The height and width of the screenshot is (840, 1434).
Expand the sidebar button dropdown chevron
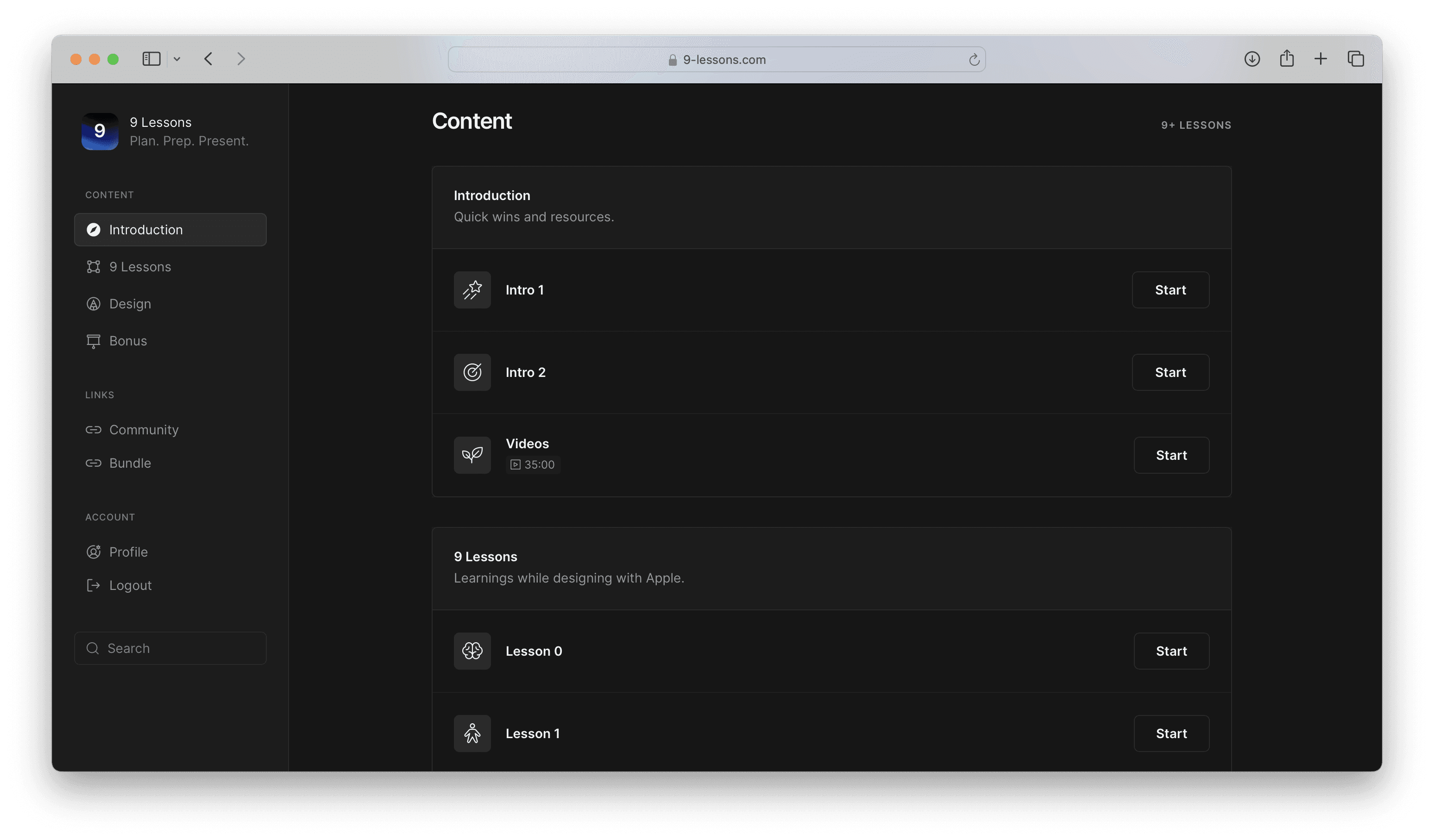[177, 59]
